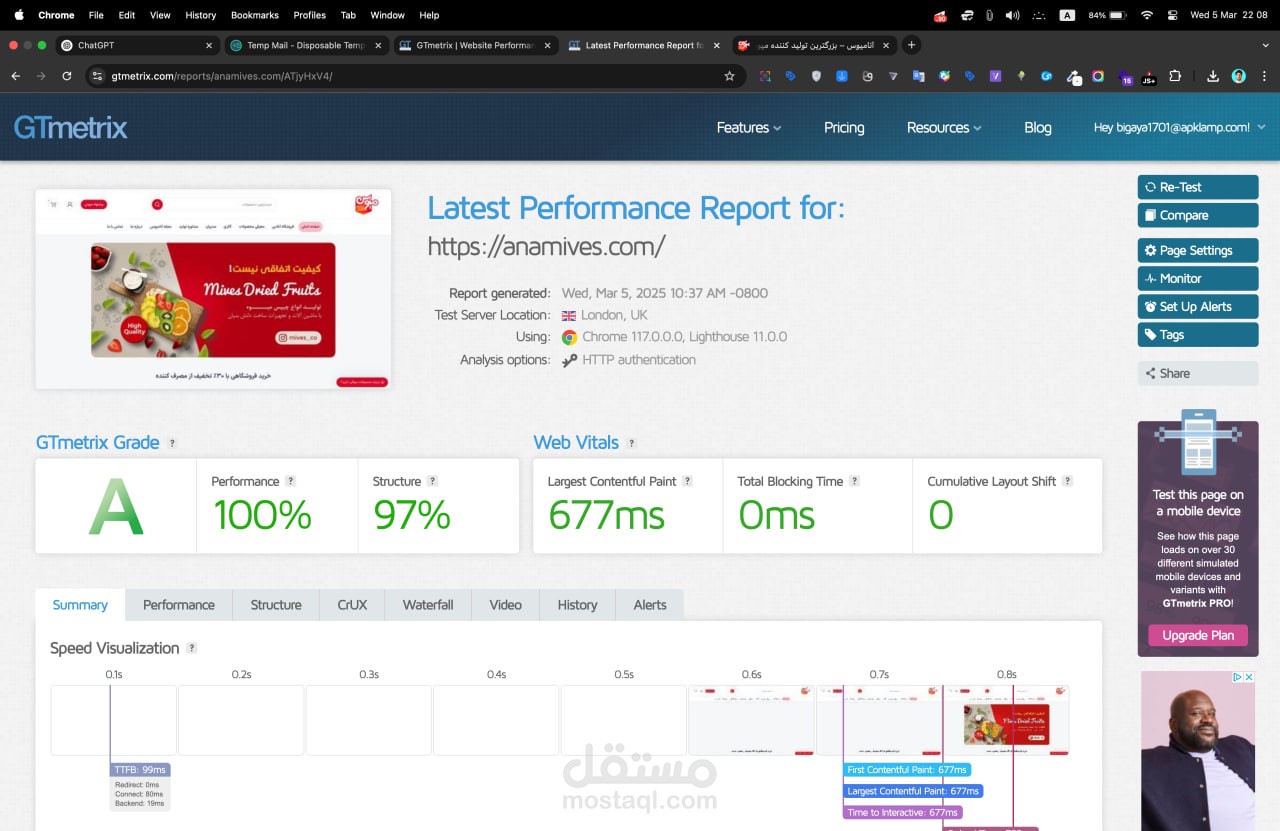Open the Apple menu

(18, 15)
